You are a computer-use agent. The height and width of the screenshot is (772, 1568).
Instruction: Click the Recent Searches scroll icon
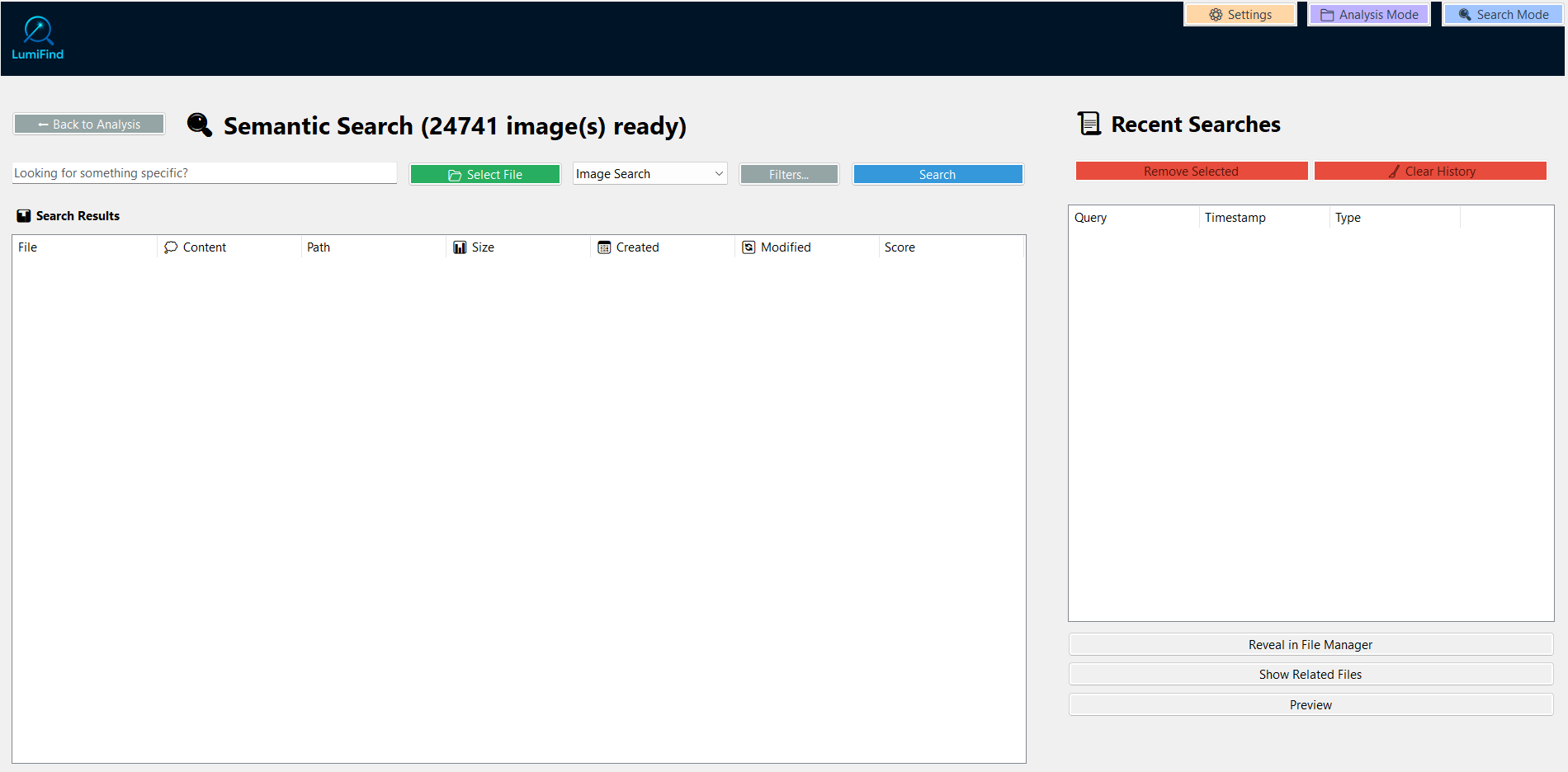(x=1089, y=124)
